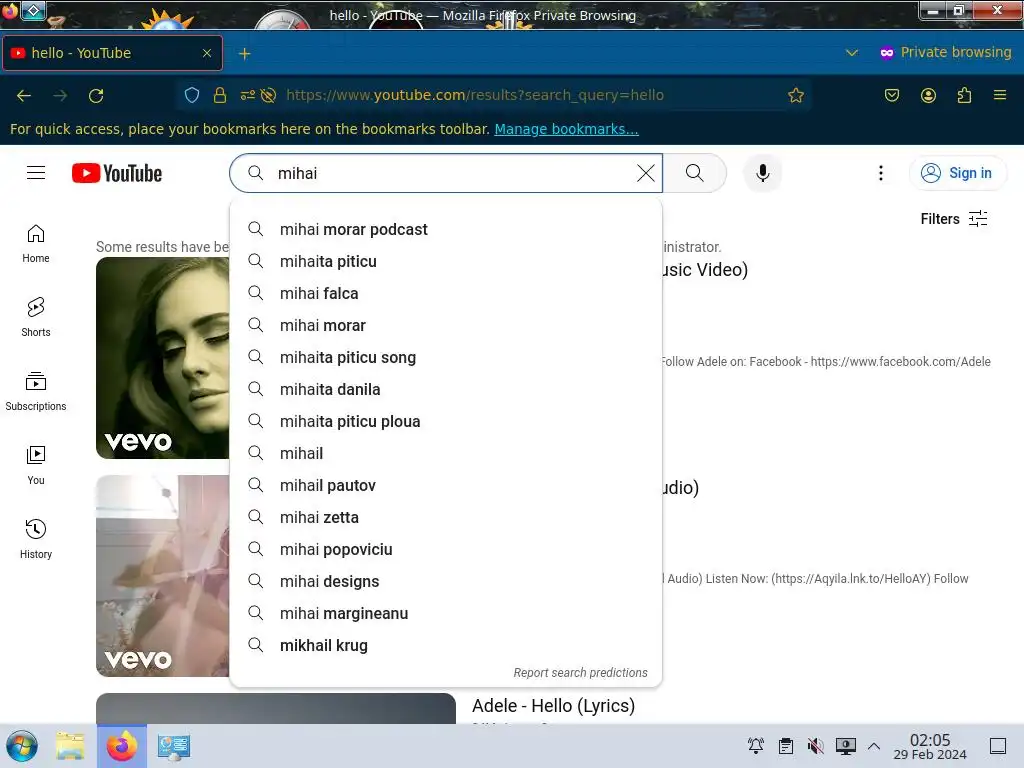Close the 'hello - YouTube' tab

pyautogui.click(x=207, y=53)
